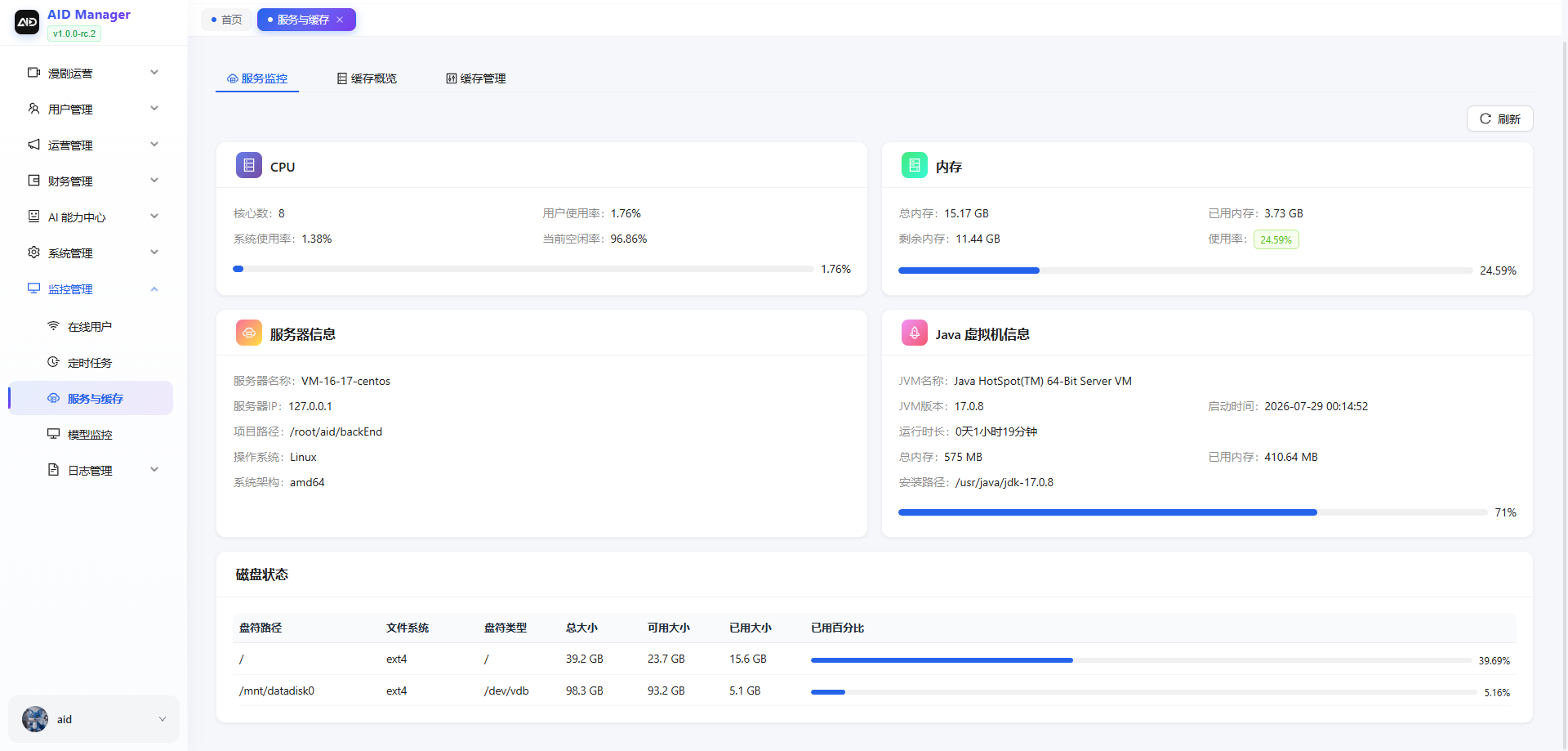This screenshot has height=751, width=1568.
Task: Click the server IP 127.0.0.1
Action: tap(310, 406)
